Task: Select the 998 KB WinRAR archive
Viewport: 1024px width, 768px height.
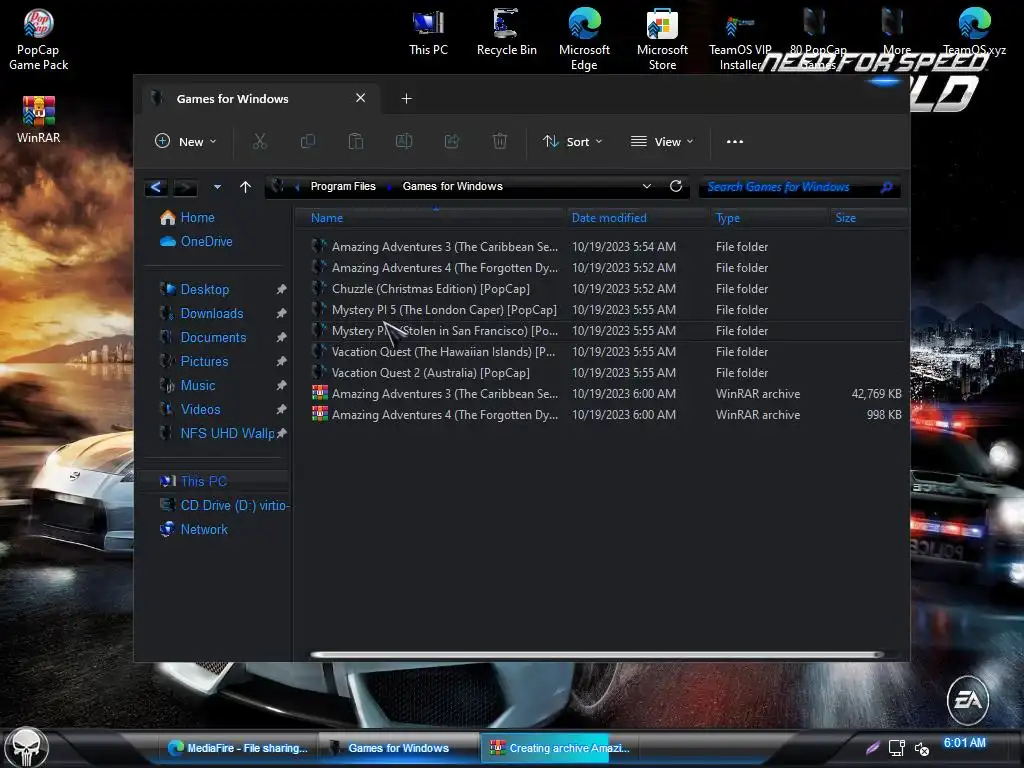Action: click(609, 415)
